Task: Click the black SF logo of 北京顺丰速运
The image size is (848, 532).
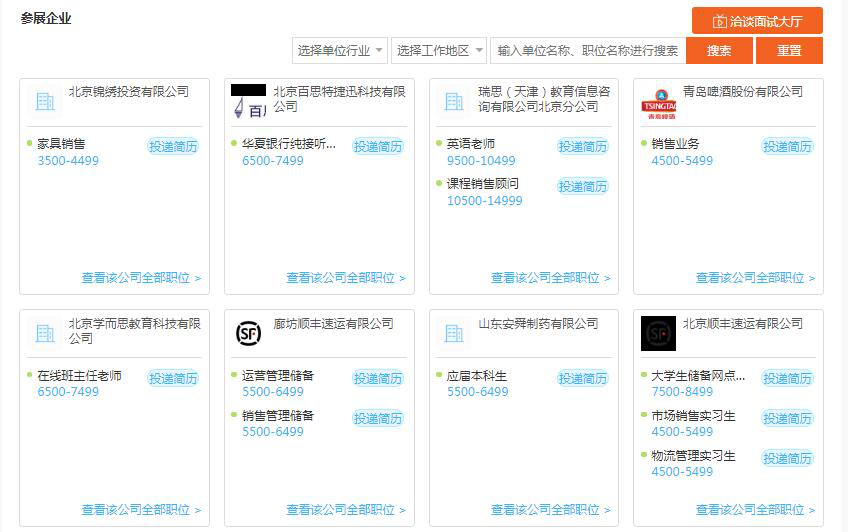Action: point(658,333)
